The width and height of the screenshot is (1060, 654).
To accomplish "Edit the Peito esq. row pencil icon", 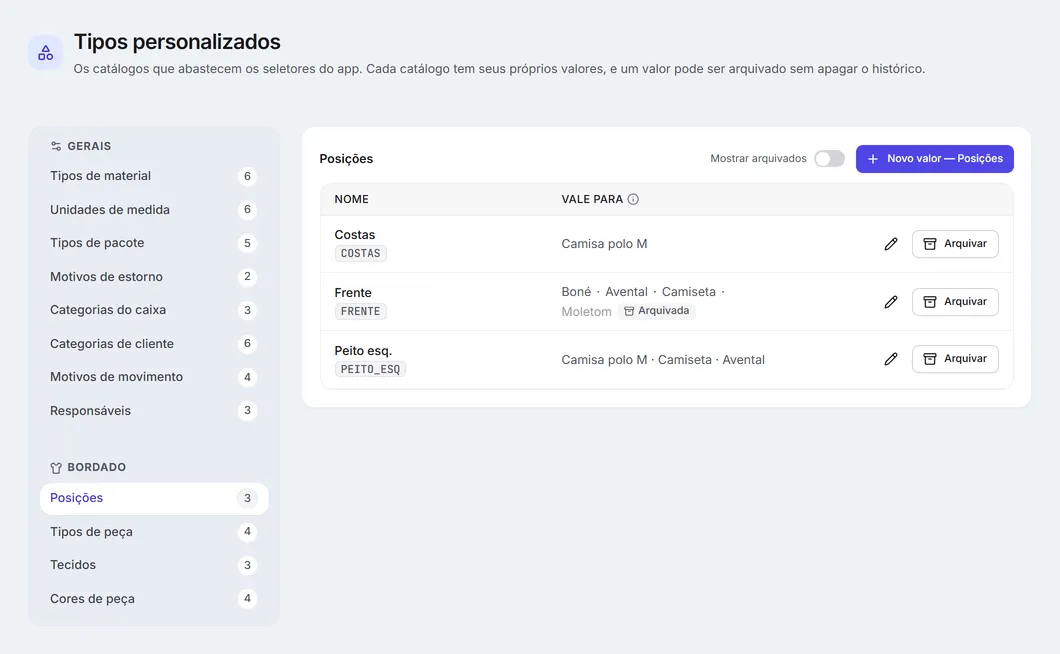I will pyautogui.click(x=891, y=359).
